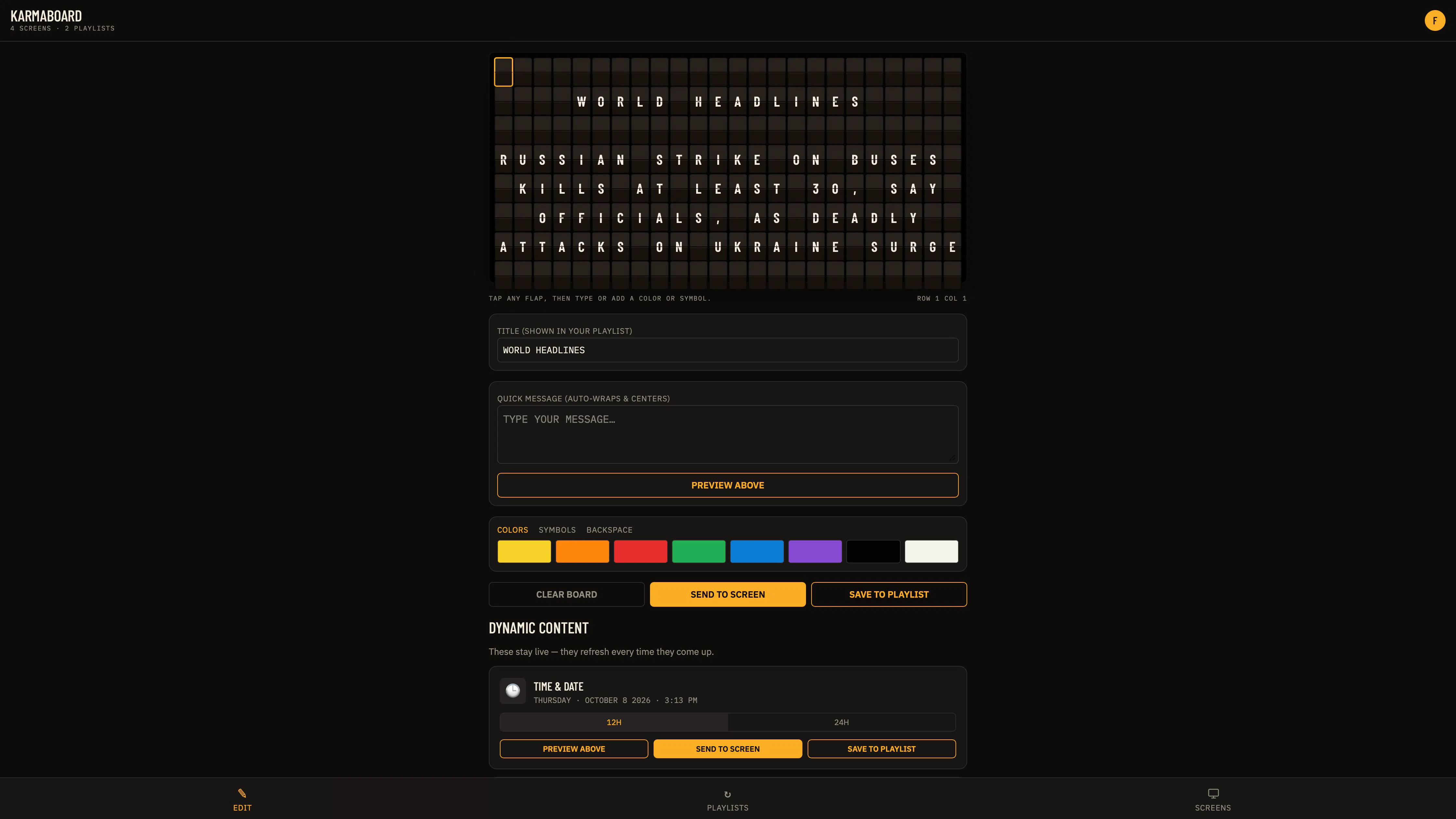Screen dimensions: 1456x819
Task: Save Time & Date to playlist
Action: 881,749
